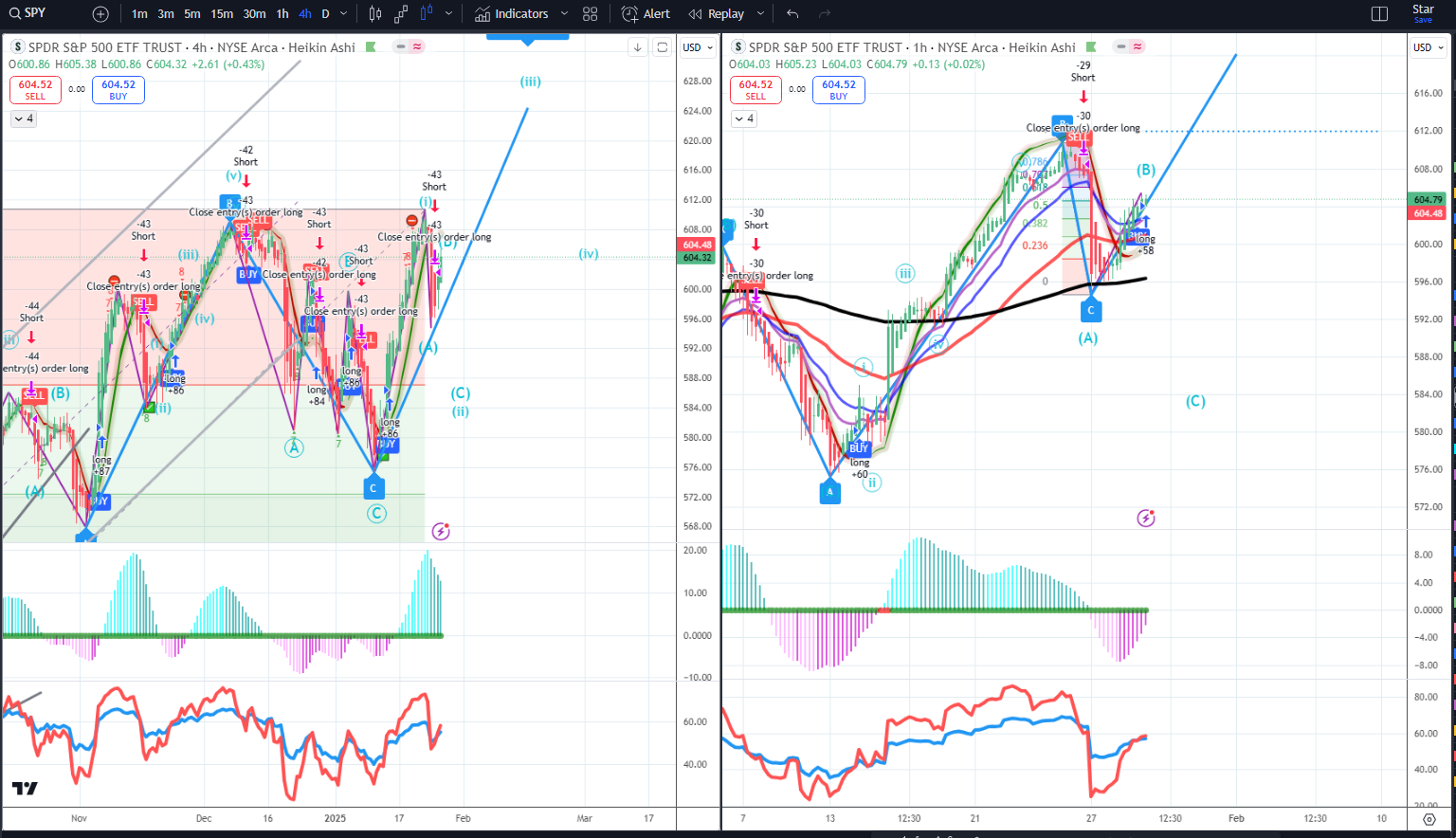Save the Star chart layout
Screen dimensions: 1456x838
(x=1423, y=13)
